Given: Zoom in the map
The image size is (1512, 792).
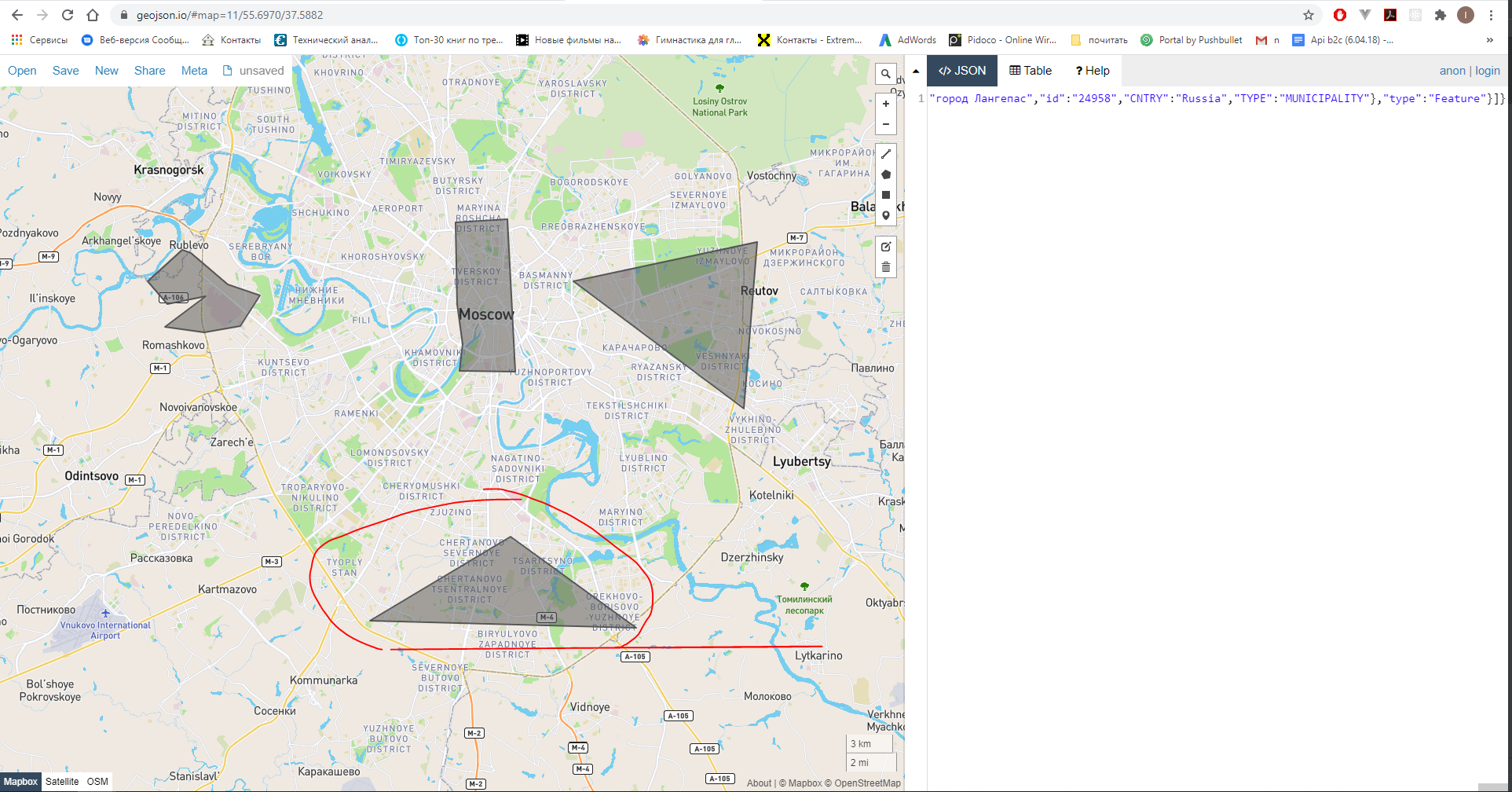Looking at the screenshot, I should (886, 104).
